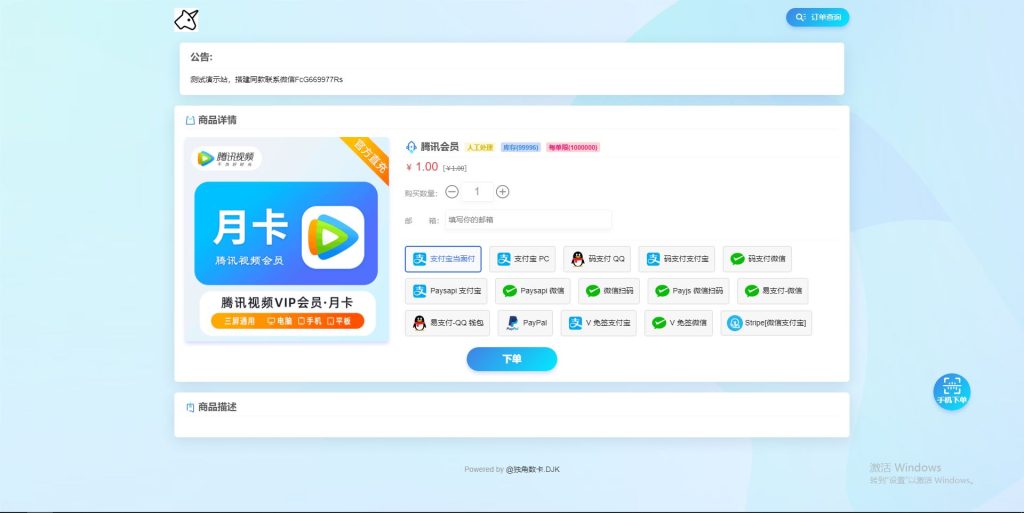Screen dimensions: 1024x513
Task: Click the 官方直充 corner ribbon
Action: [x=370, y=157]
